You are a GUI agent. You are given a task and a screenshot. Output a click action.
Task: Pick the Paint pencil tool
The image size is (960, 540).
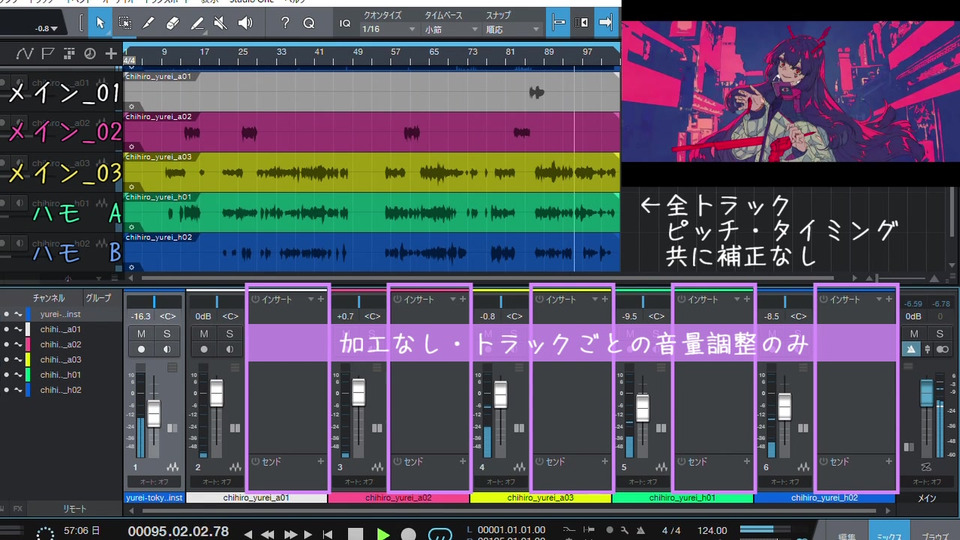click(148, 23)
